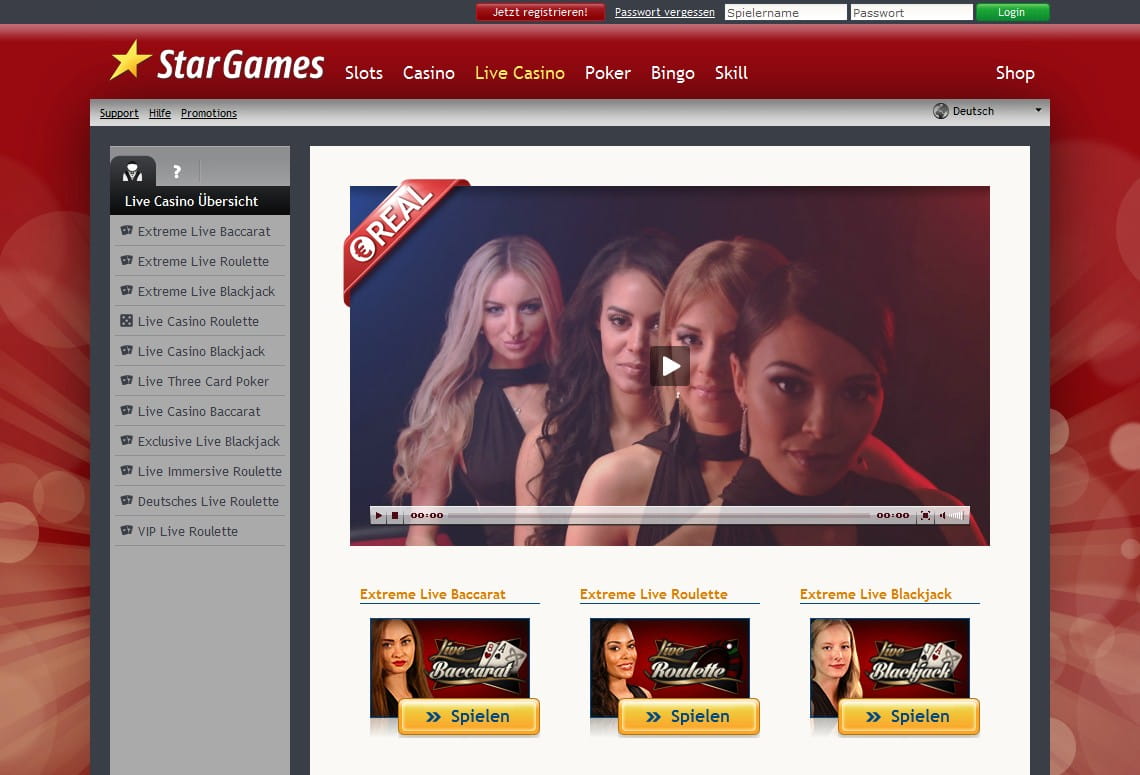Open the Skill games menu
The width and height of the screenshot is (1140, 775).
coord(731,73)
